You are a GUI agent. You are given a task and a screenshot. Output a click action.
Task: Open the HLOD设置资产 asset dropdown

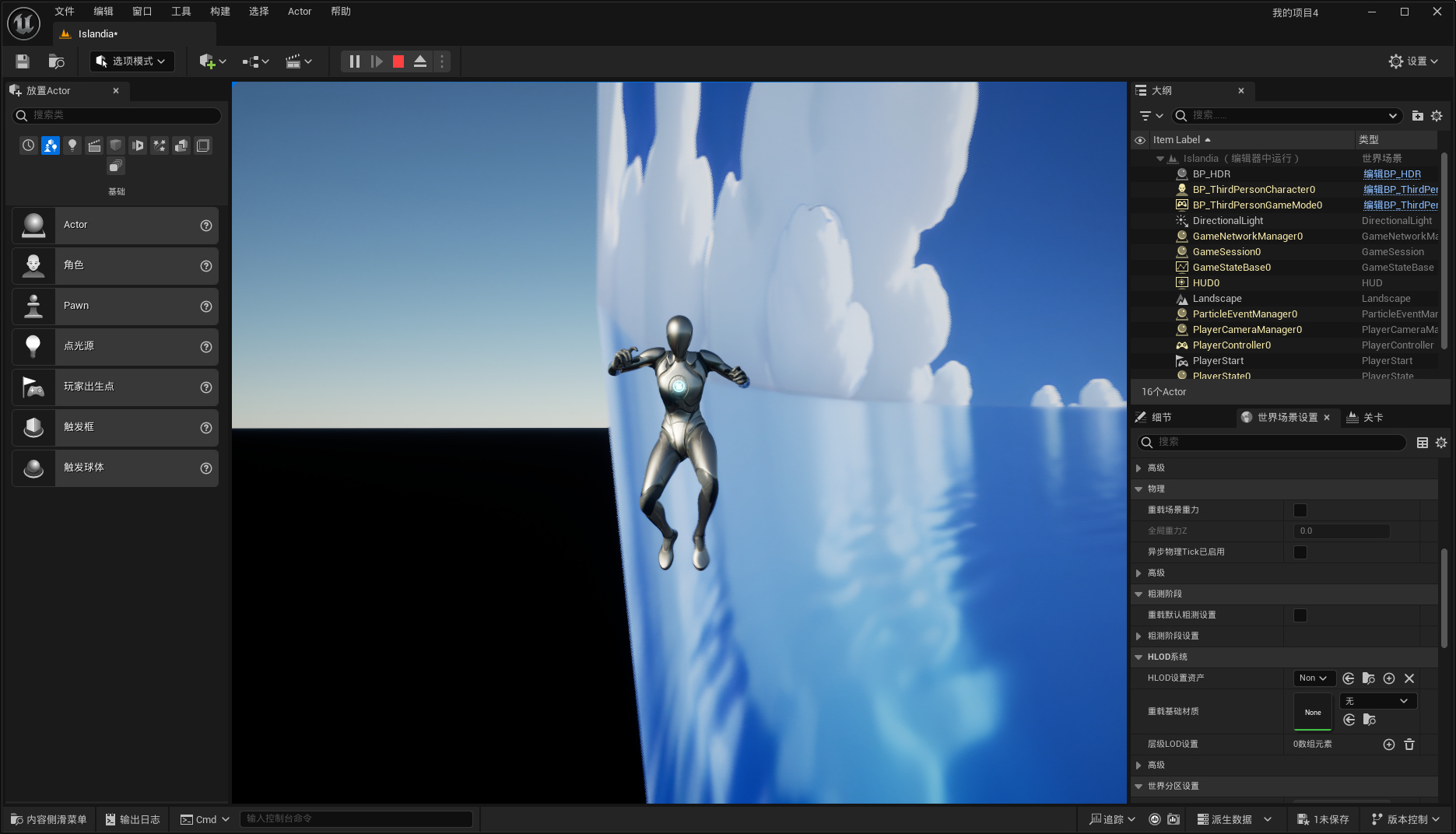[x=1314, y=678]
